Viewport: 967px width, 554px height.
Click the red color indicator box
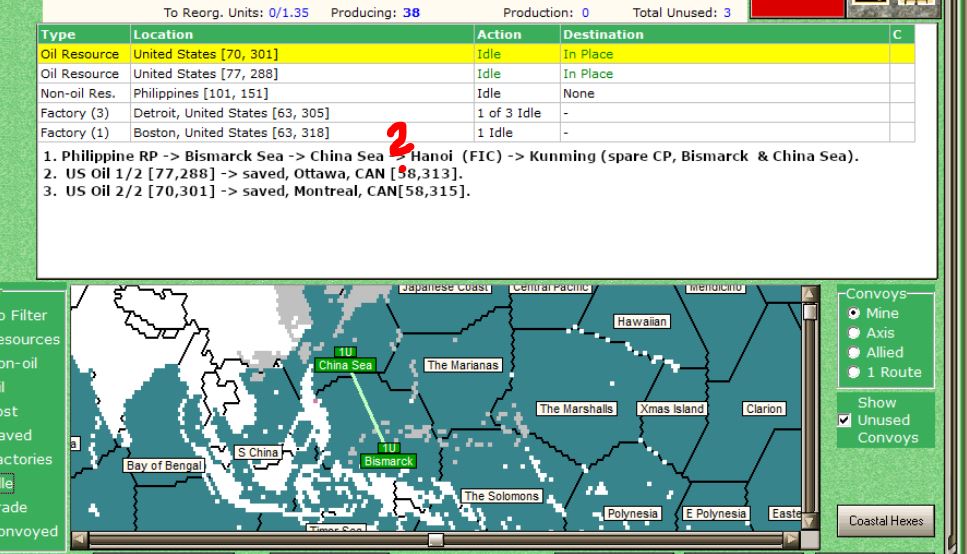[x=797, y=8]
